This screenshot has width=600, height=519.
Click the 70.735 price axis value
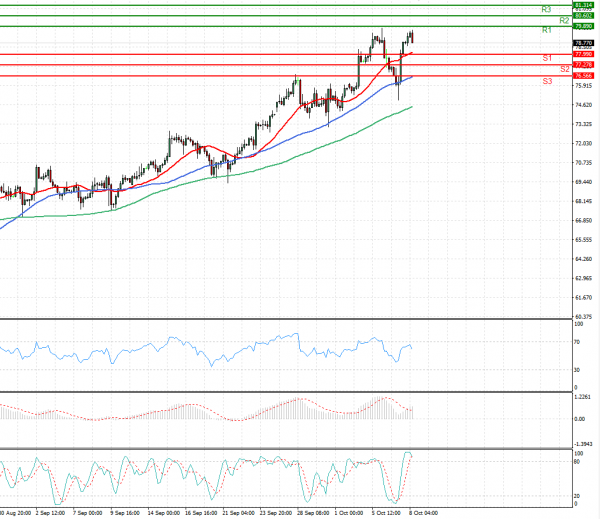click(x=584, y=163)
